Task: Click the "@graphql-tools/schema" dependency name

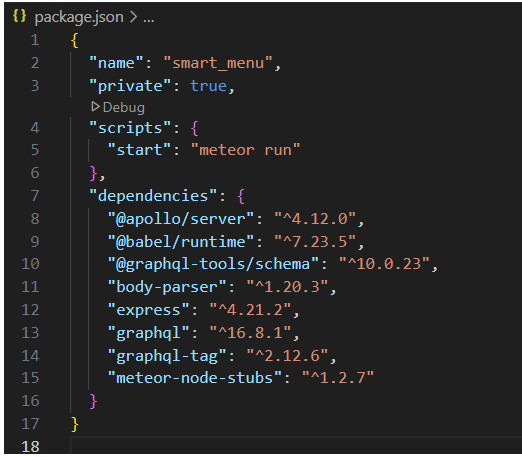Action: (213, 264)
